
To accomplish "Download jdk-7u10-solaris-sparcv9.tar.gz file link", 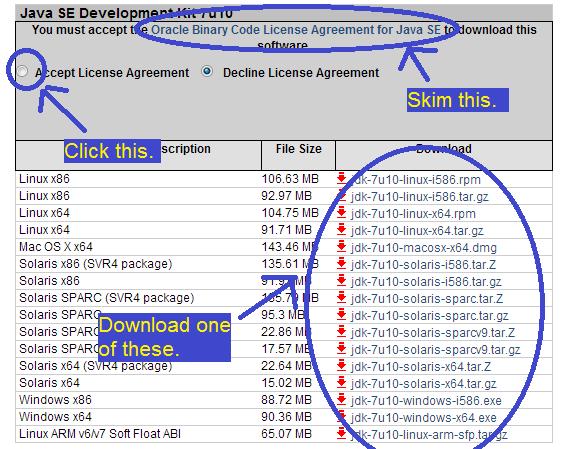I will [x=435, y=350].
